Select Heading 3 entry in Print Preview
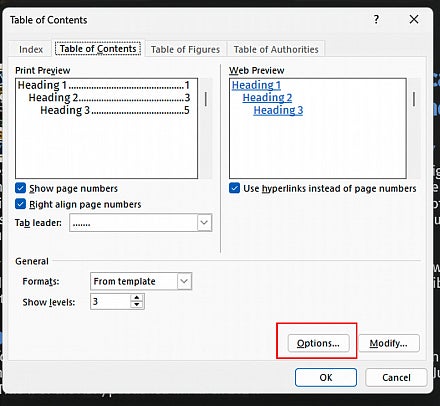Viewport: 440px width, 406px height. 115,110
